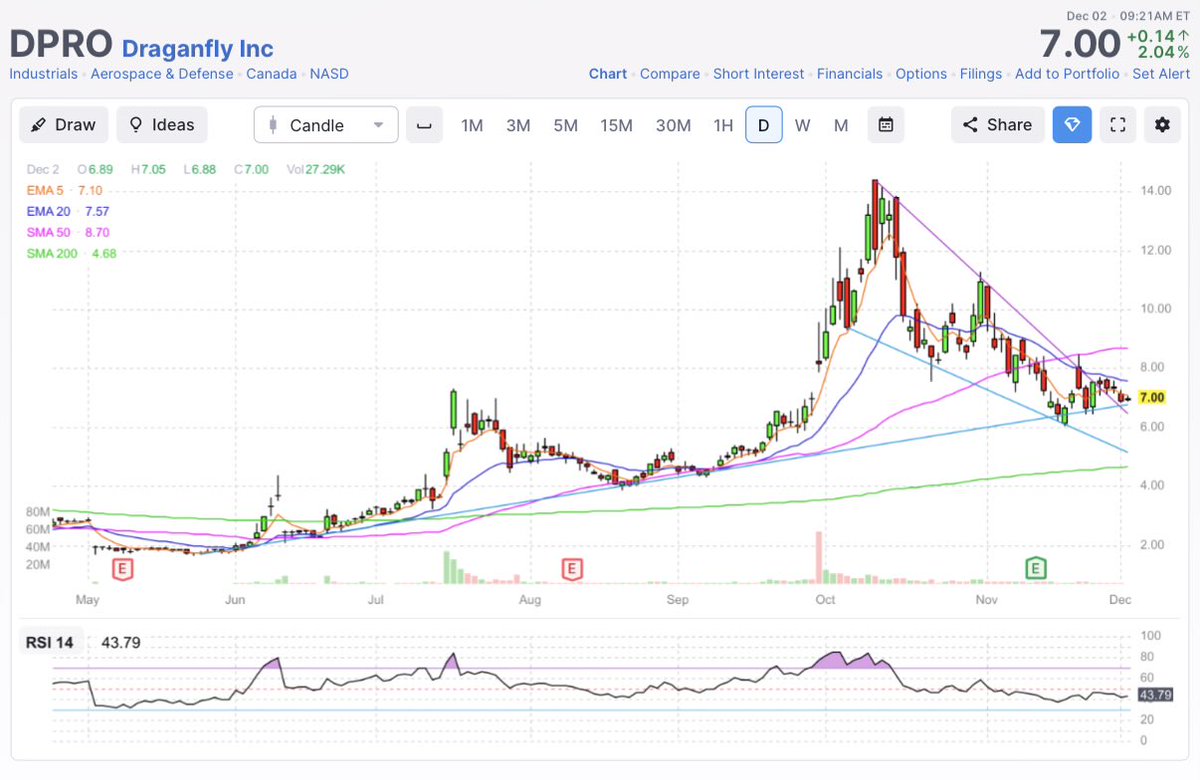The image size is (1200, 780).
Task: Click the Share button
Action: pyautogui.click(x=997, y=125)
